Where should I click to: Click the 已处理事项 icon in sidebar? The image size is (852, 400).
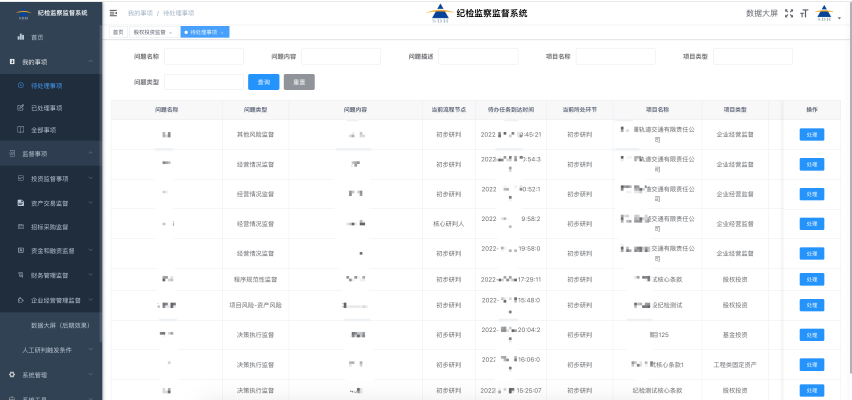click(x=21, y=108)
